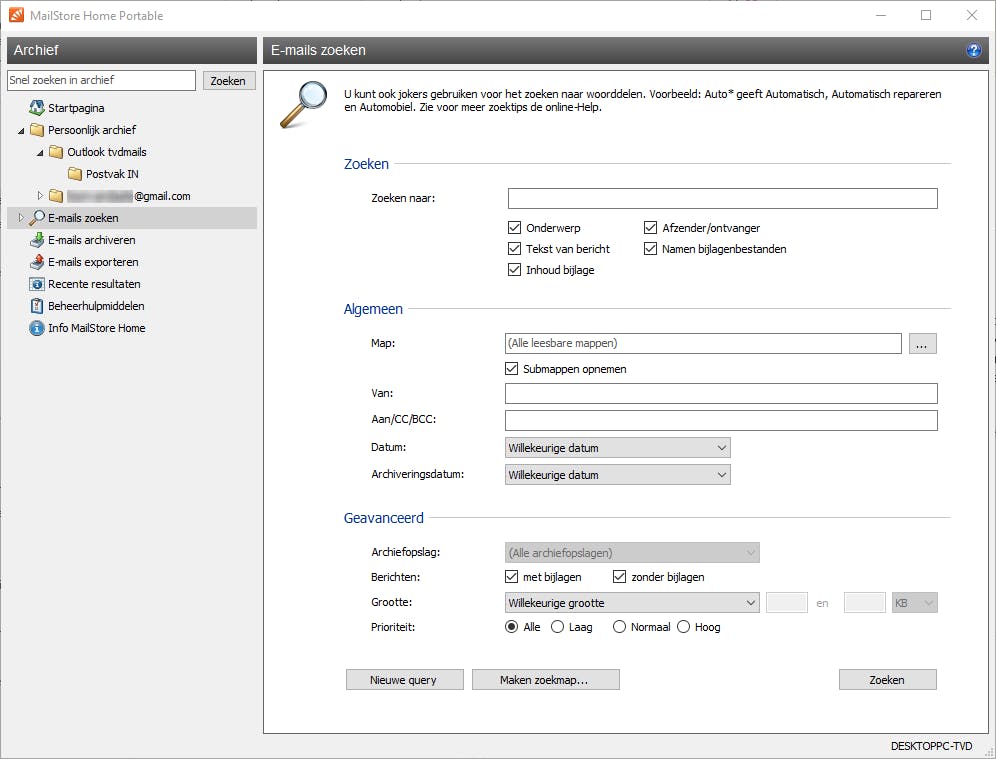Expand the Grootte dropdown list
996x759 pixels.
click(631, 603)
